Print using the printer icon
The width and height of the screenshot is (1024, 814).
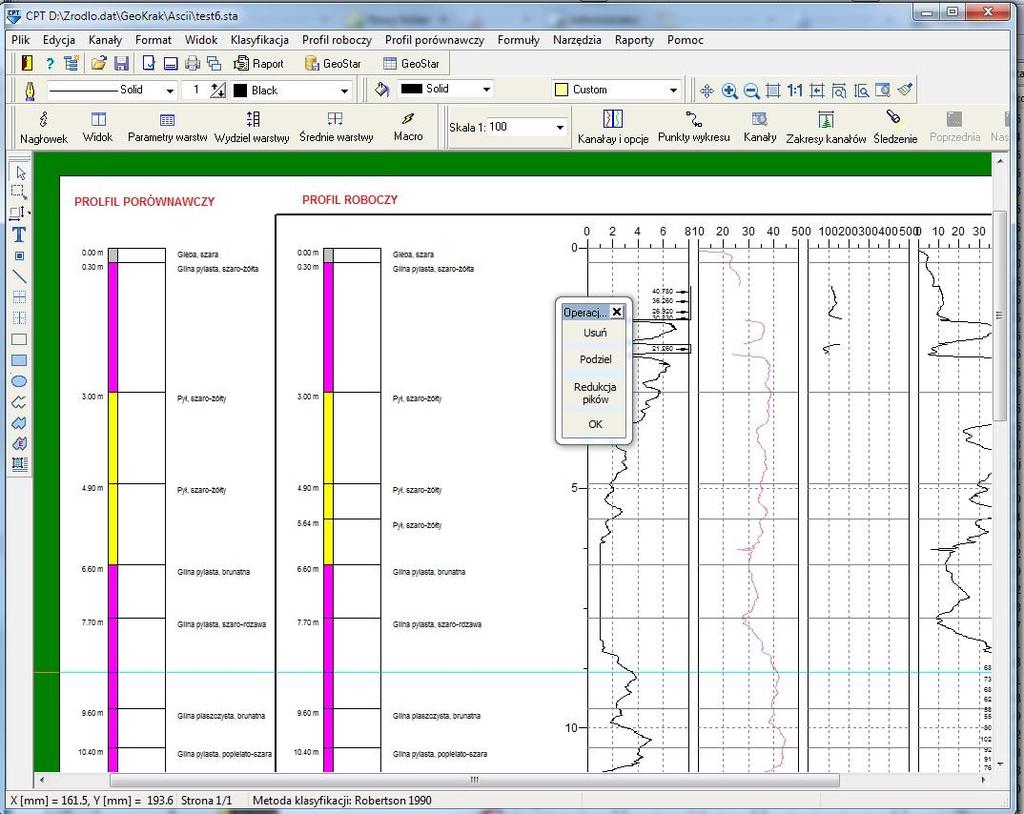pyautogui.click(x=192, y=63)
